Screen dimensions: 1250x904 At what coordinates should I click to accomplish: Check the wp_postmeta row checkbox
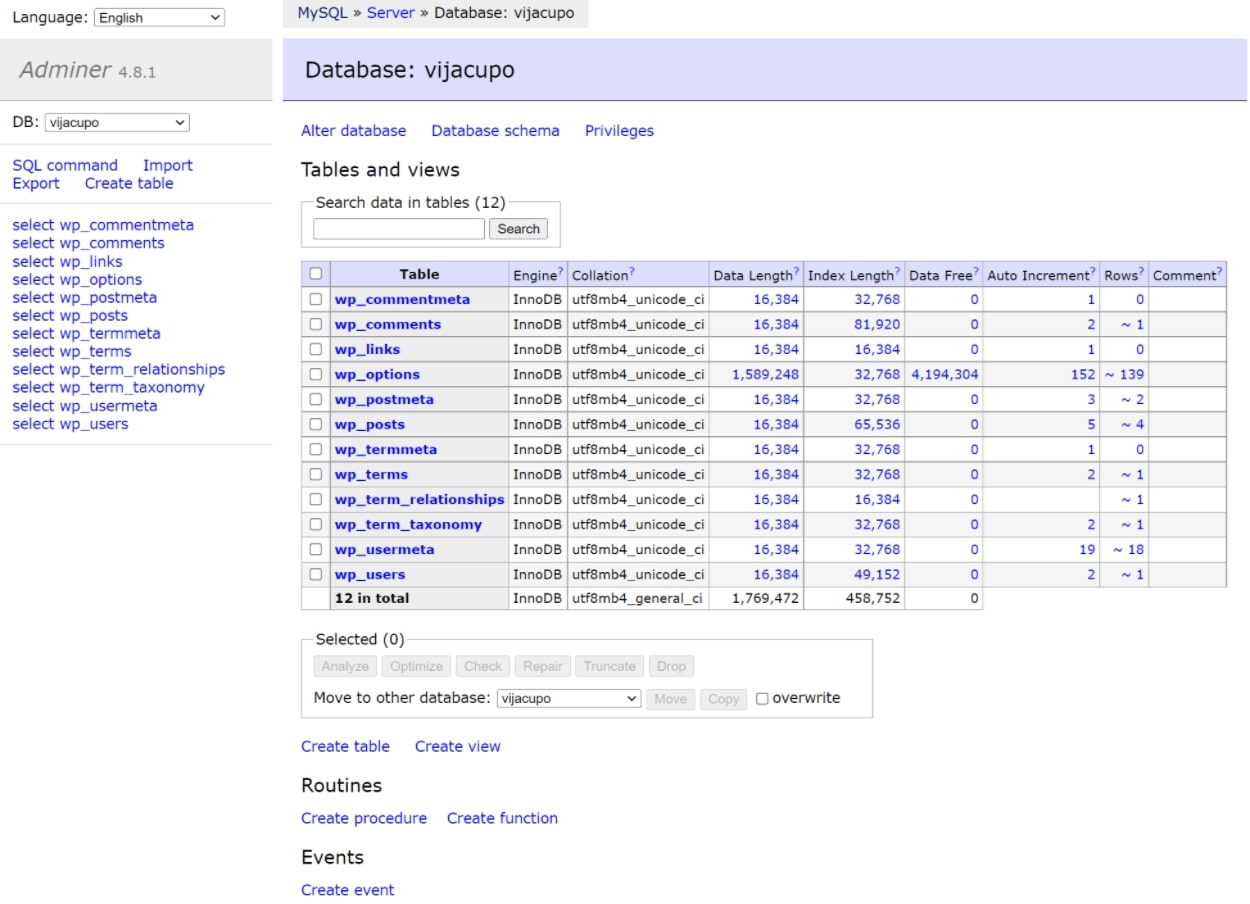316,399
